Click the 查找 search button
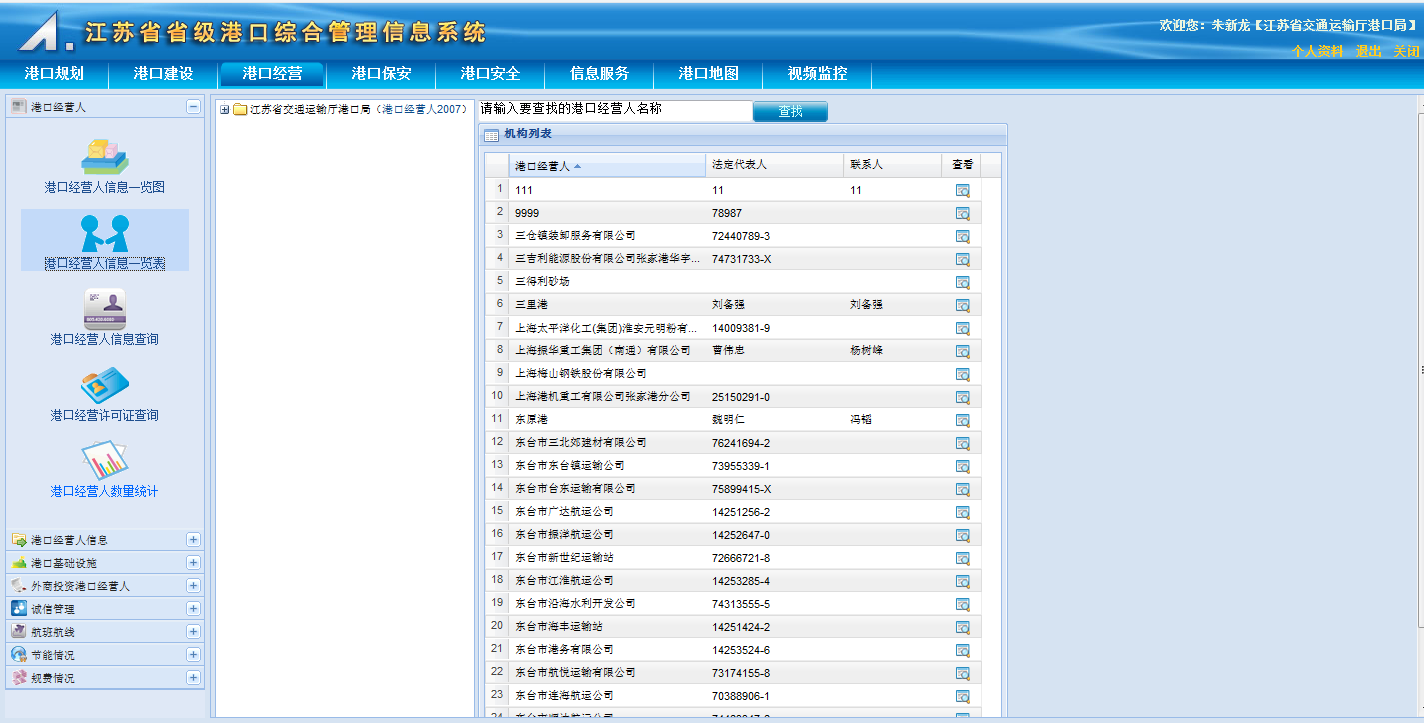 [790, 112]
